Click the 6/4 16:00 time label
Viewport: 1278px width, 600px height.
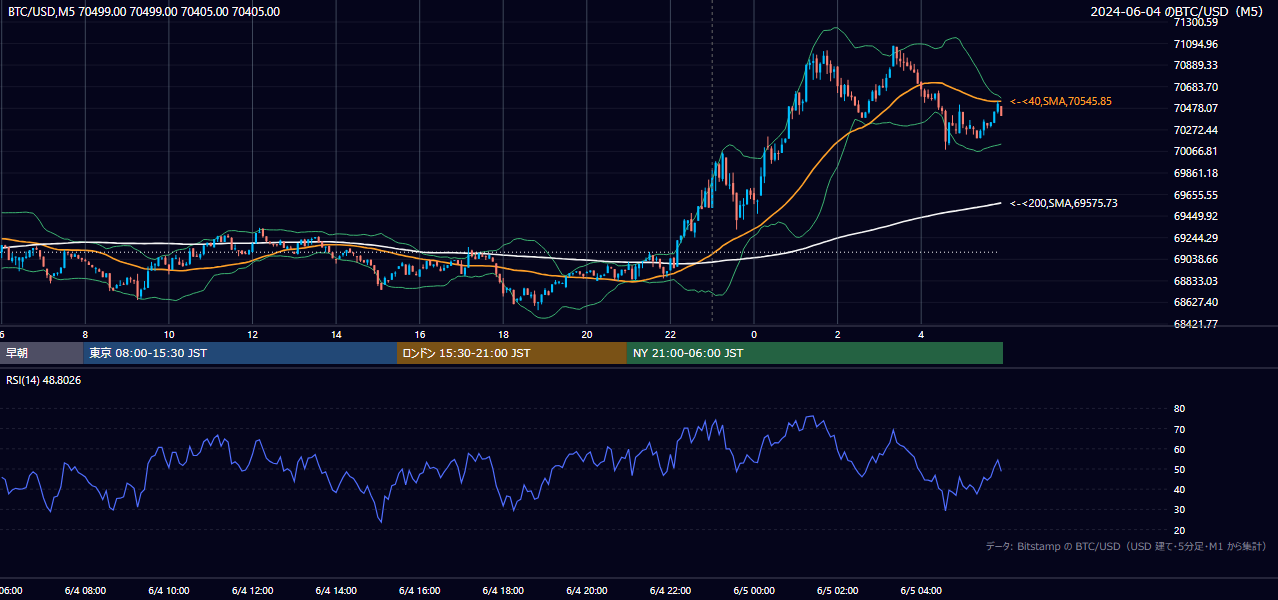419,591
